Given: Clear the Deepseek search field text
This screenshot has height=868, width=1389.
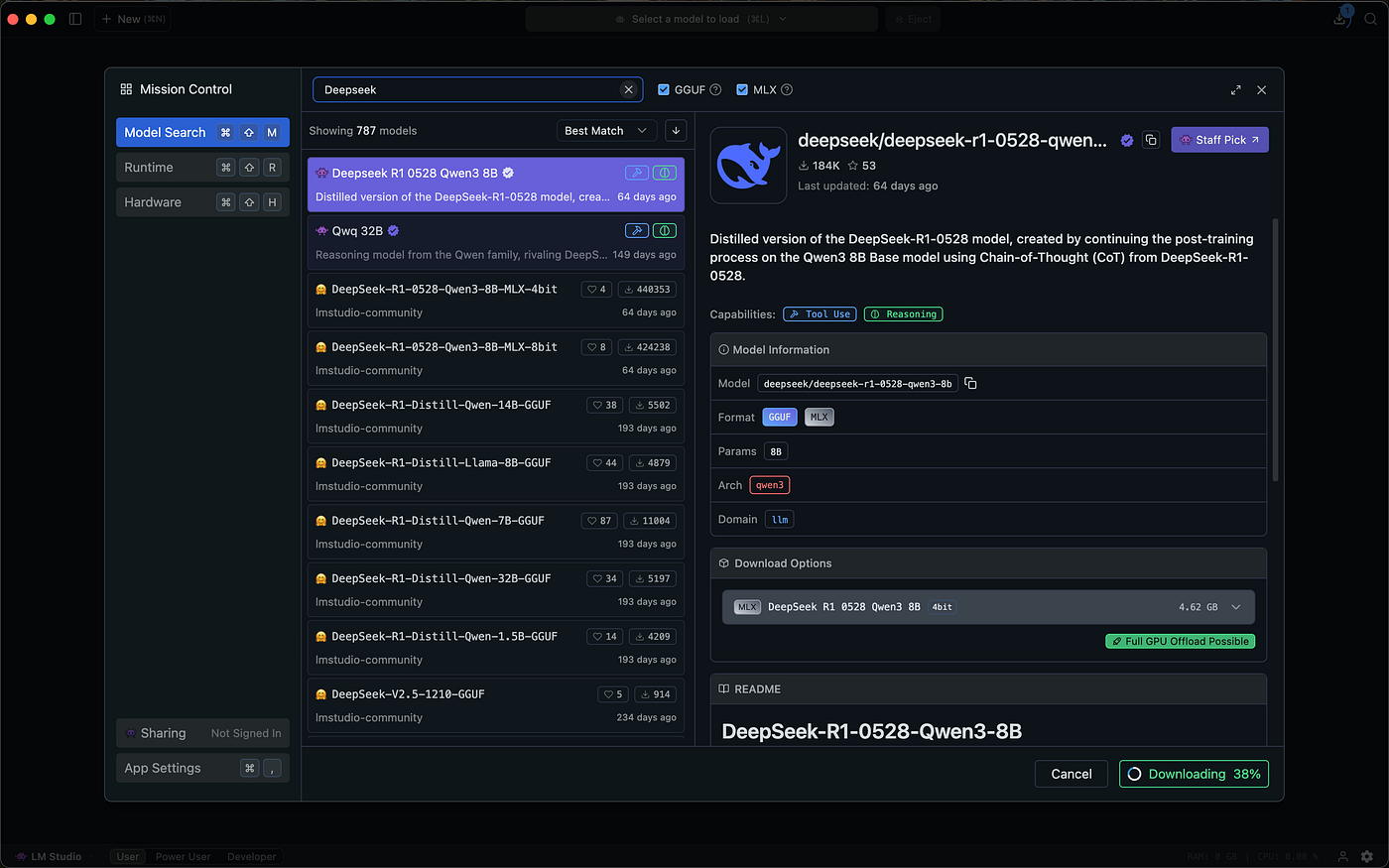Looking at the screenshot, I should tap(628, 89).
